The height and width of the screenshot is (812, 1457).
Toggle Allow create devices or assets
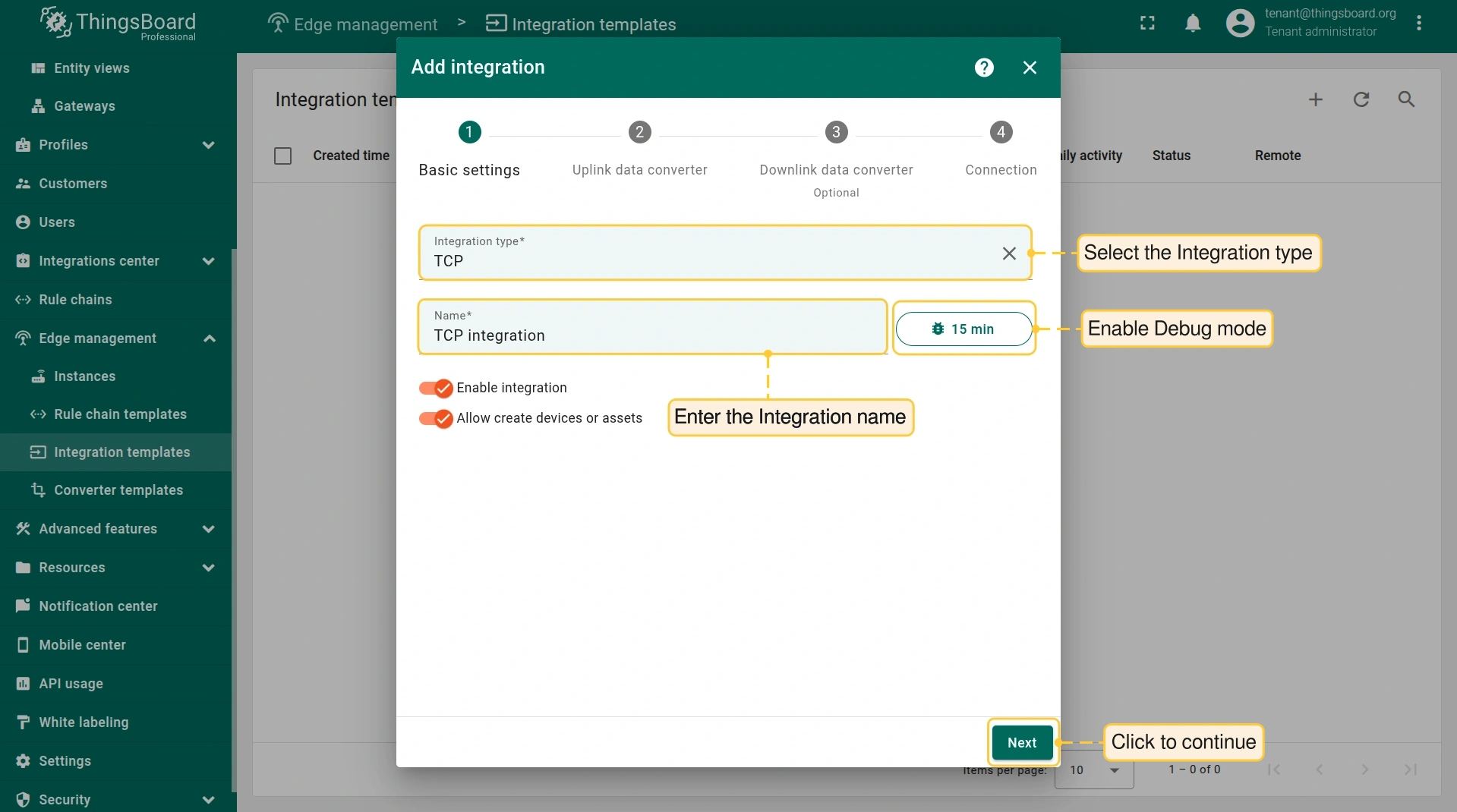click(437, 419)
